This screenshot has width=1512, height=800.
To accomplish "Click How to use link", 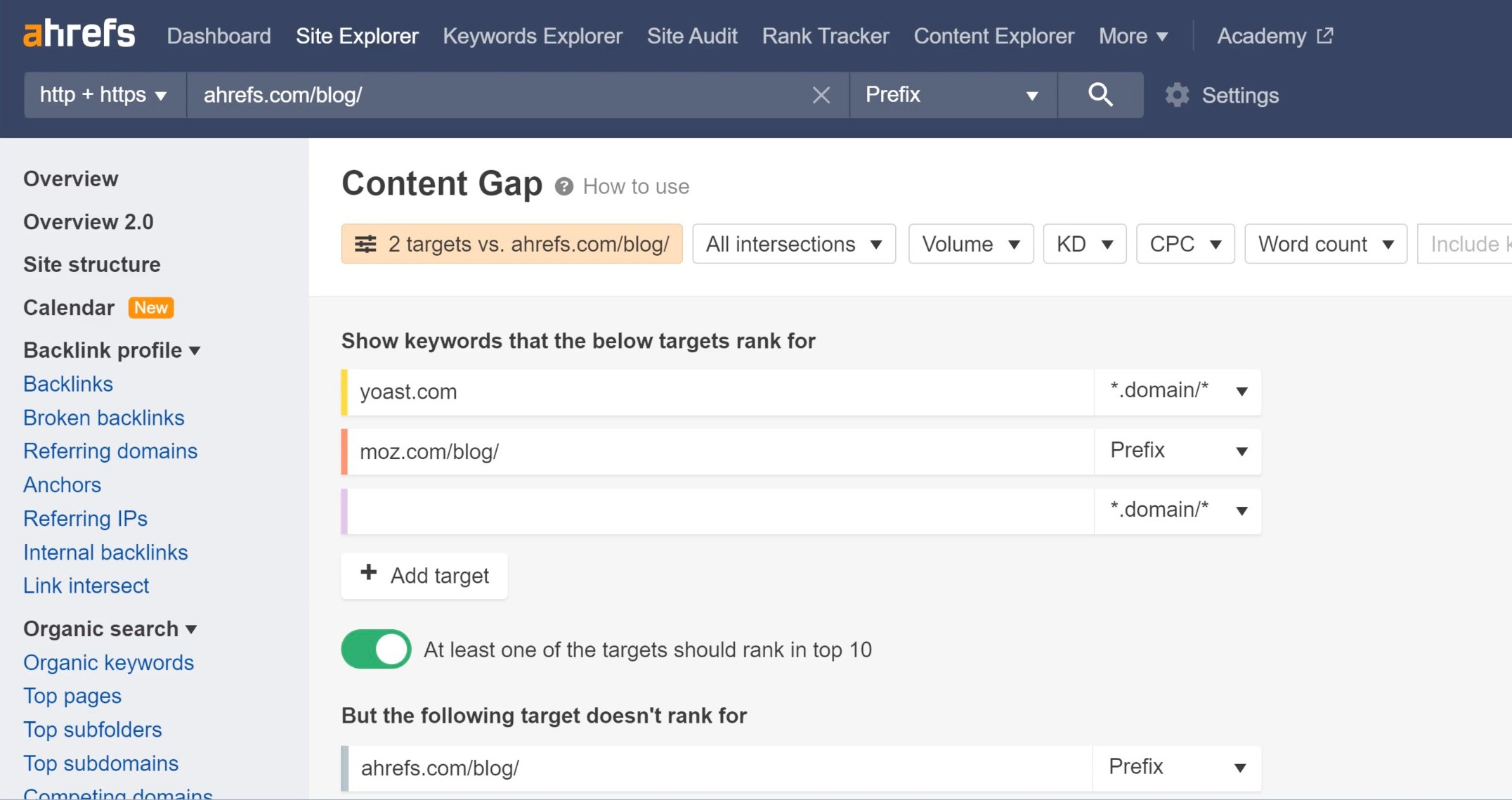I will [x=636, y=186].
